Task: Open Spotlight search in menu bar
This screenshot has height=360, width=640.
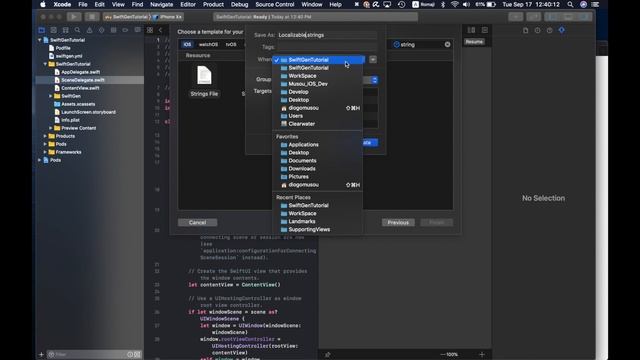Action: (x=570, y=4)
